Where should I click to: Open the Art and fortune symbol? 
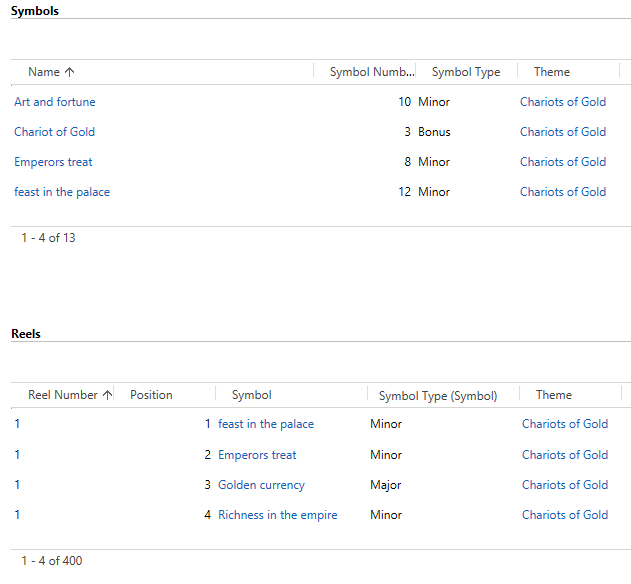pyautogui.click(x=55, y=102)
